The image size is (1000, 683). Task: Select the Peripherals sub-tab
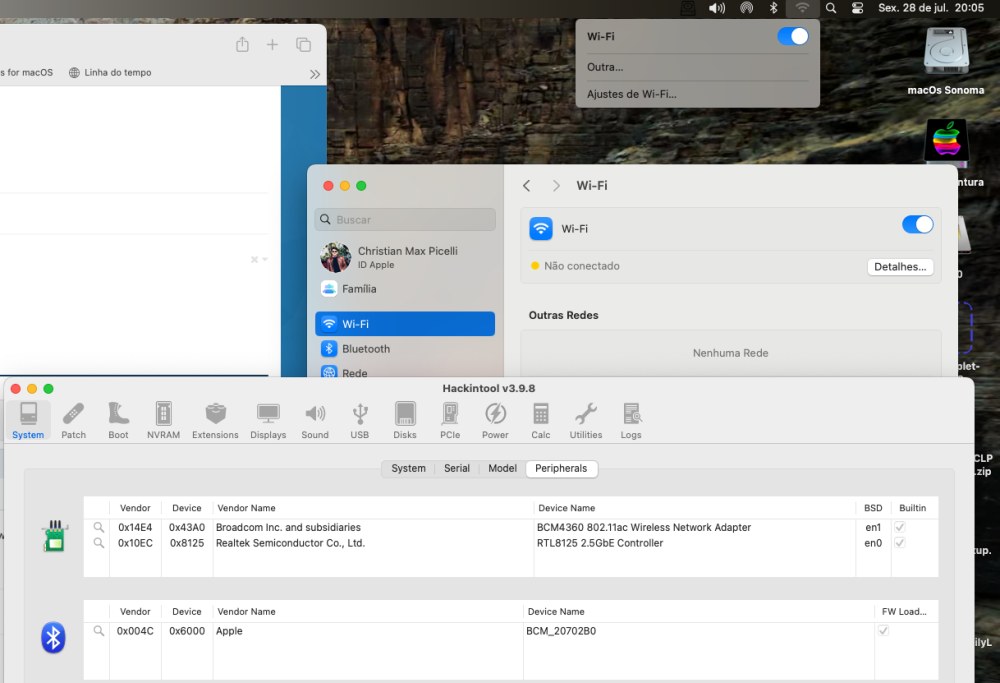pos(561,468)
